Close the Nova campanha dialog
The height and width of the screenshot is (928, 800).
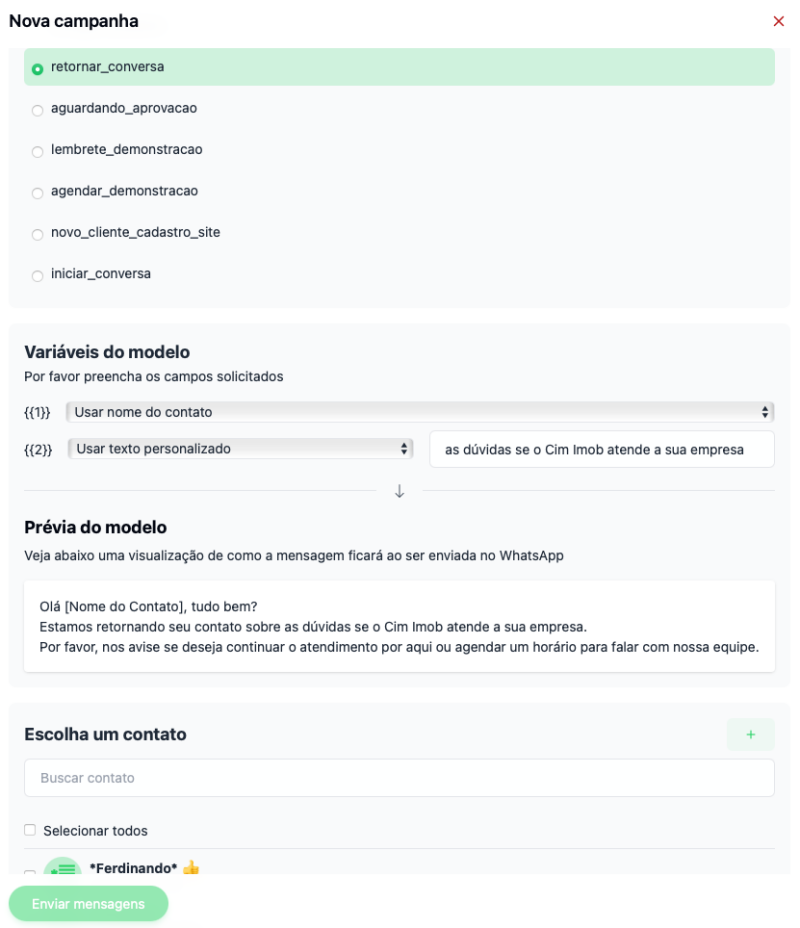click(x=778, y=21)
